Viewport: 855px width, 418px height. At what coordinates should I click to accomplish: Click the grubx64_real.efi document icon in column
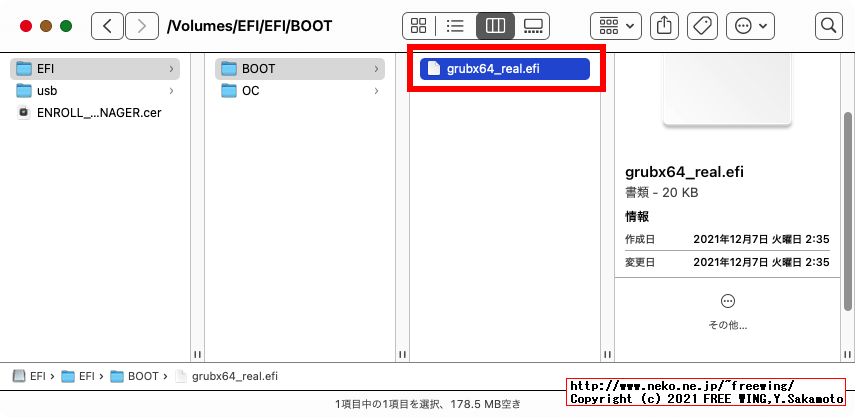click(x=433, y=69)
